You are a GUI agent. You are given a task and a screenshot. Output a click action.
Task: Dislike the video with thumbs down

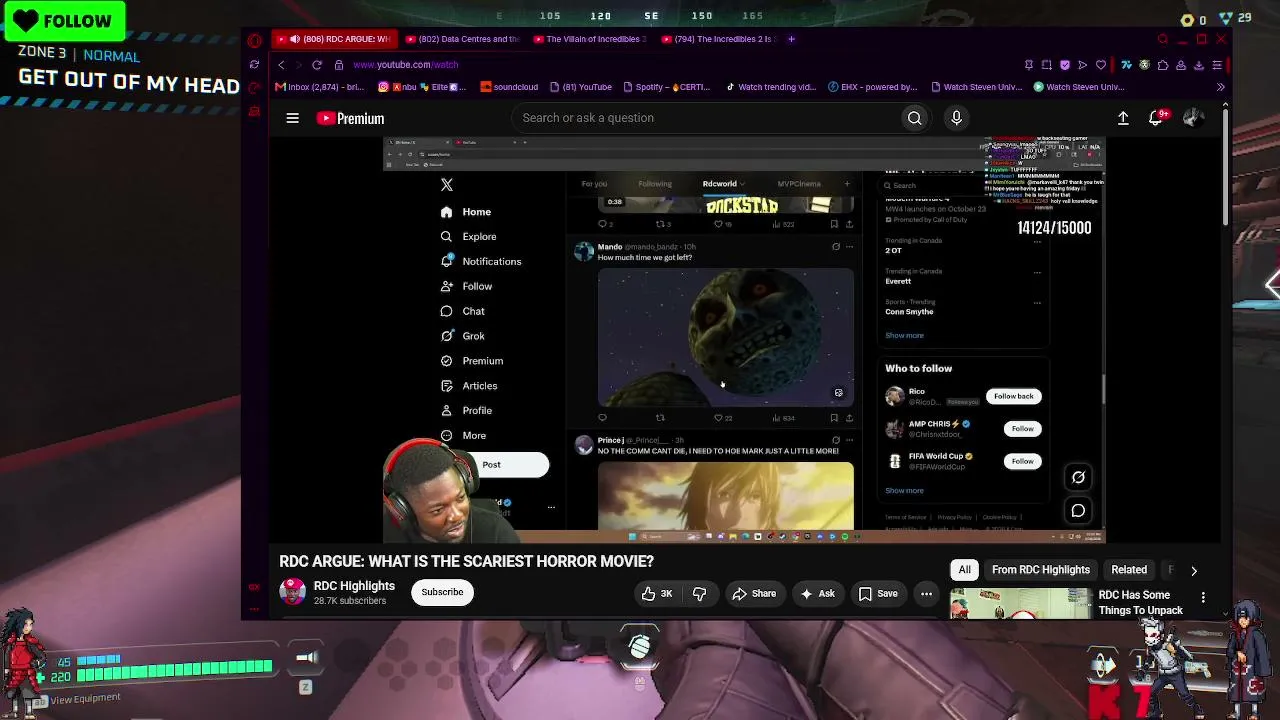(x=700, y=594)
